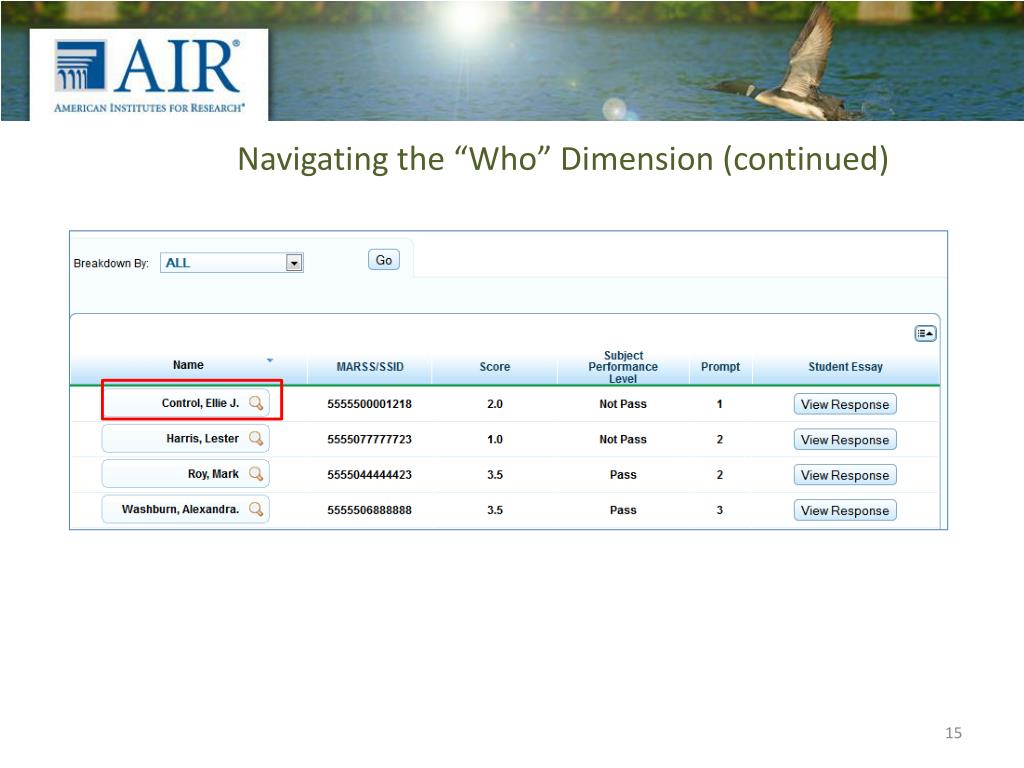
Task: Click magnifier icon next to Control, Ellie J.
Action: click(256, 403)
